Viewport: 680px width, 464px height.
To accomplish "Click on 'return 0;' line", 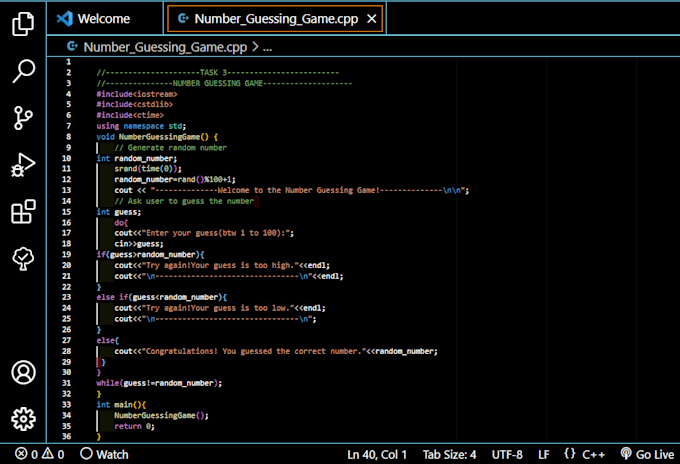I will (x=134, y=426).
